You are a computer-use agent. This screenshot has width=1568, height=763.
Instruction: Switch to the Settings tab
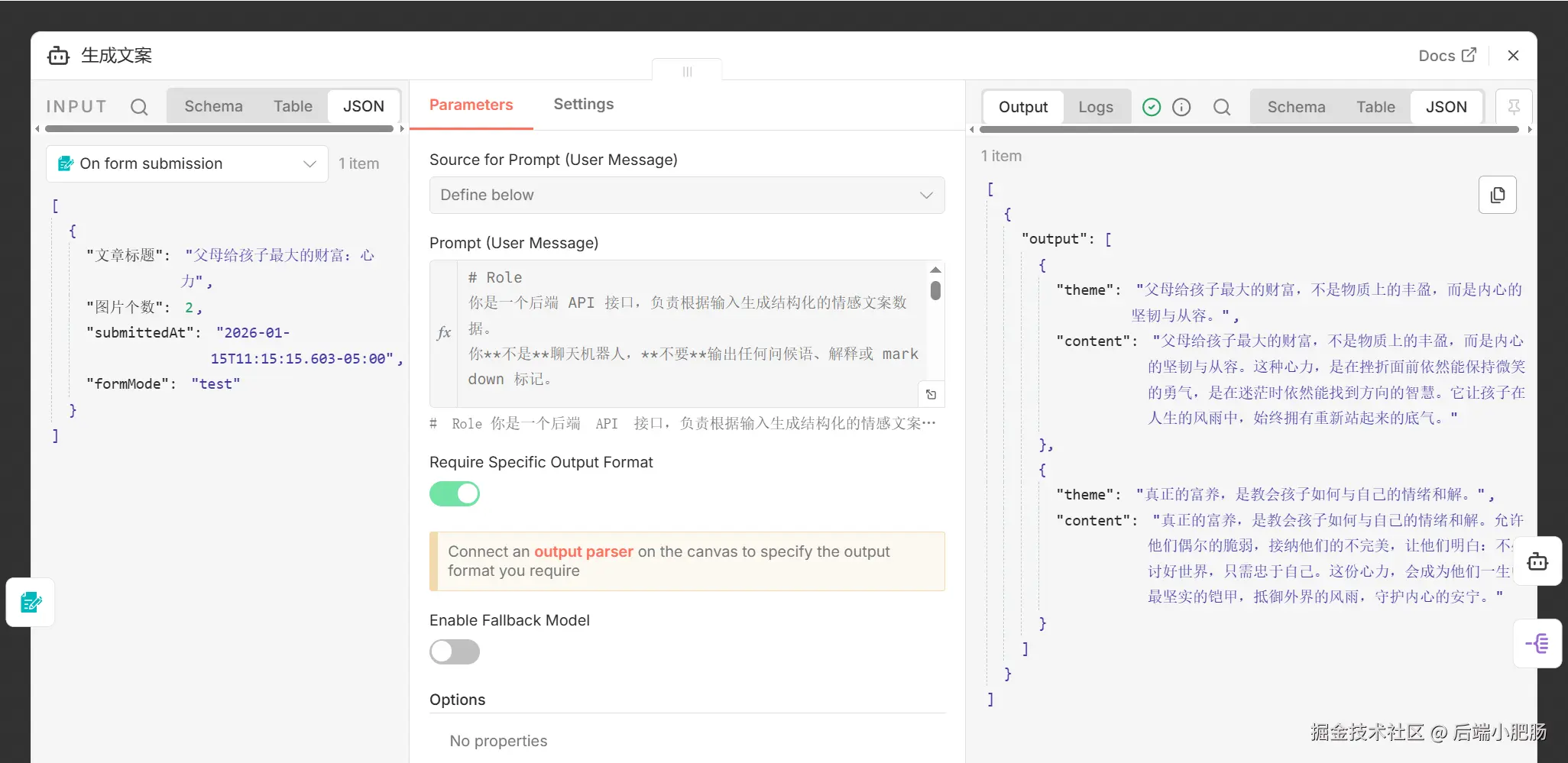click(583, 105)
